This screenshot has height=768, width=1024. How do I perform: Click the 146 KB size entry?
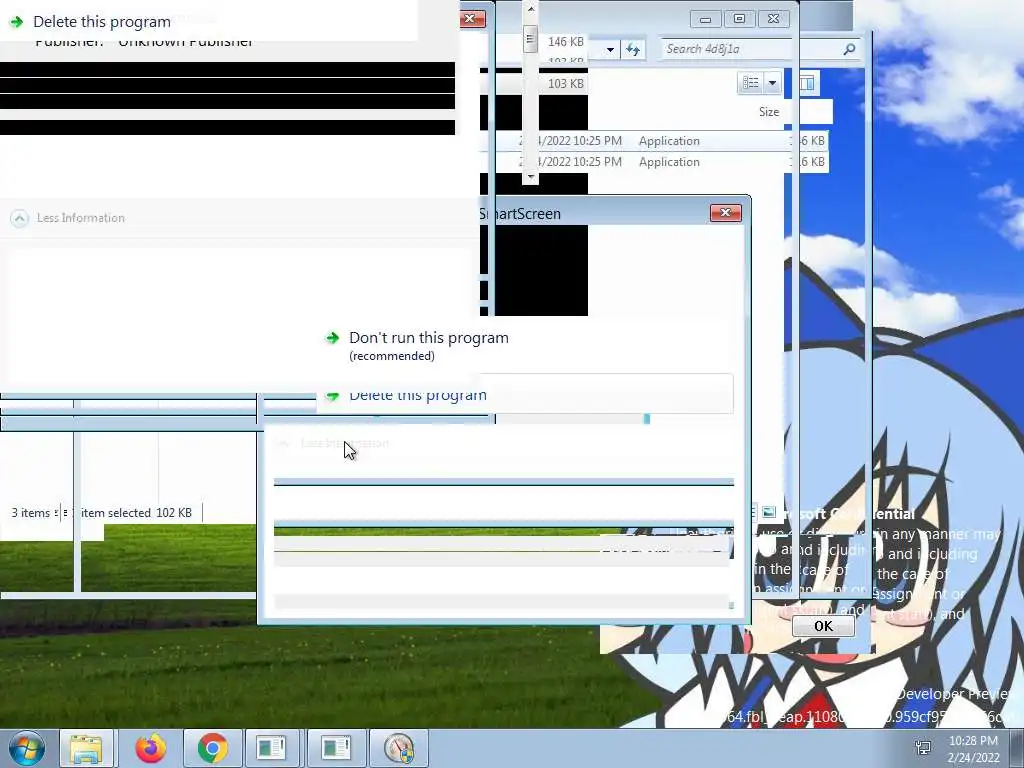point(566,42)
